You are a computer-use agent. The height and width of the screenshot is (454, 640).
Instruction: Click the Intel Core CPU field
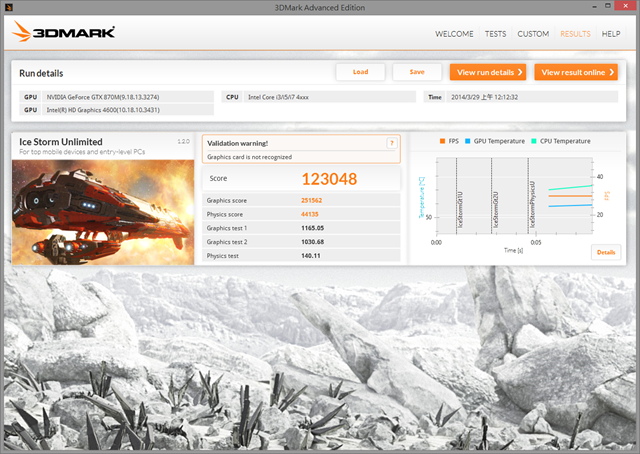coord(329,97)
